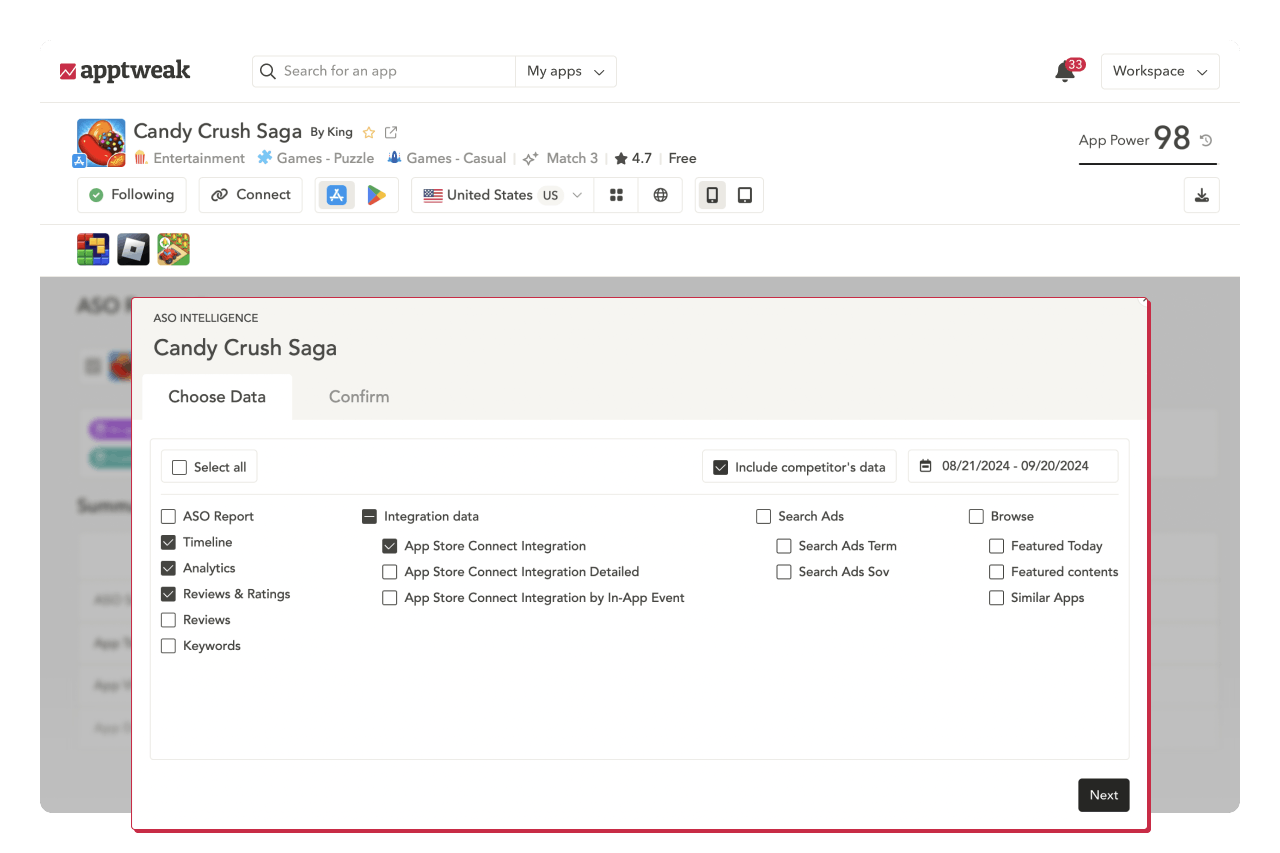Open the United States country selector
The image size is (1280, 853).
(x=501, y=195)
